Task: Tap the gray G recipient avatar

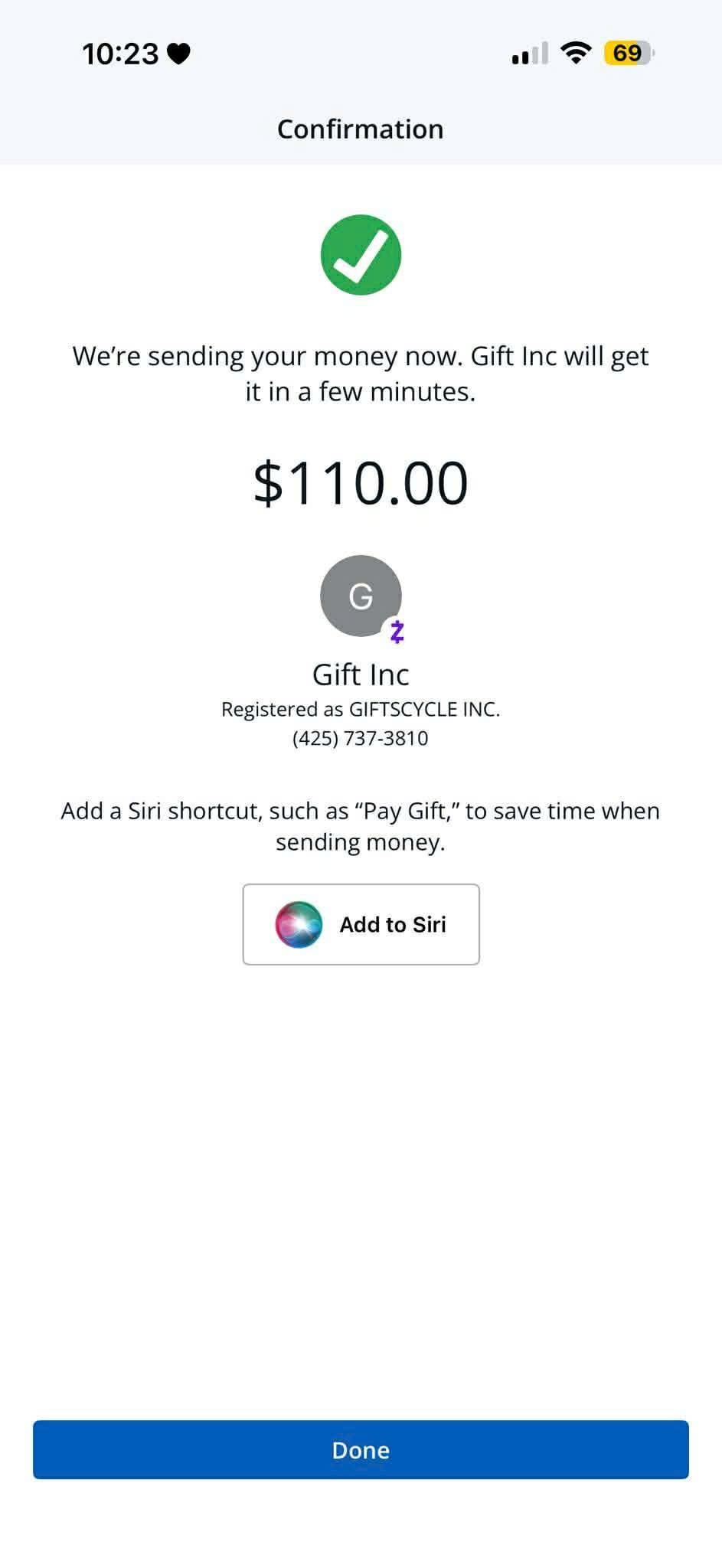Action: (360, 596)
